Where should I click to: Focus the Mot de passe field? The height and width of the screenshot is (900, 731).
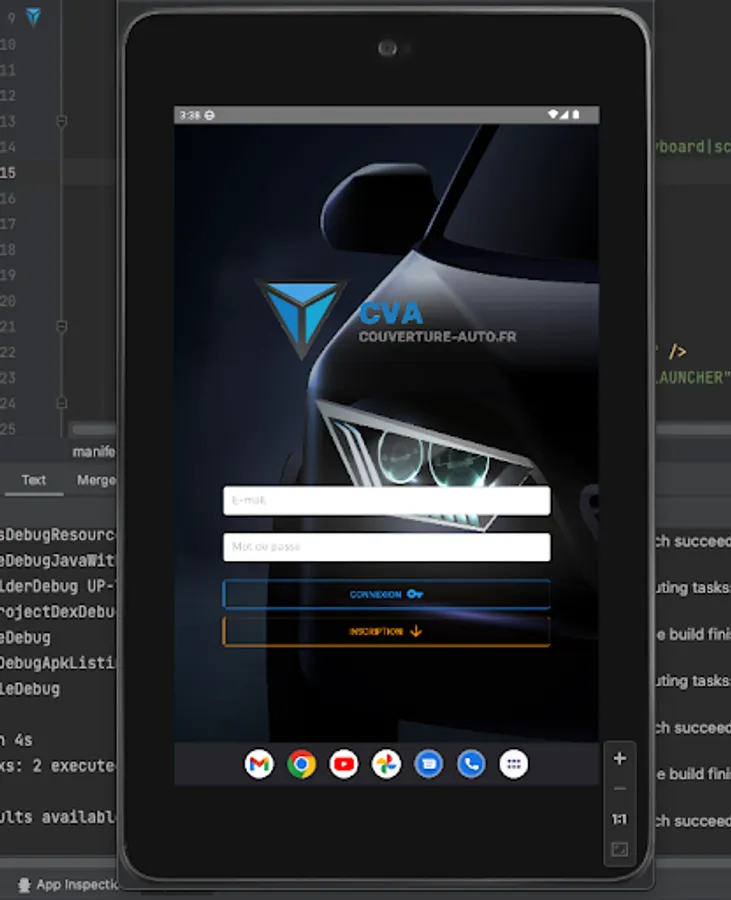387,547
